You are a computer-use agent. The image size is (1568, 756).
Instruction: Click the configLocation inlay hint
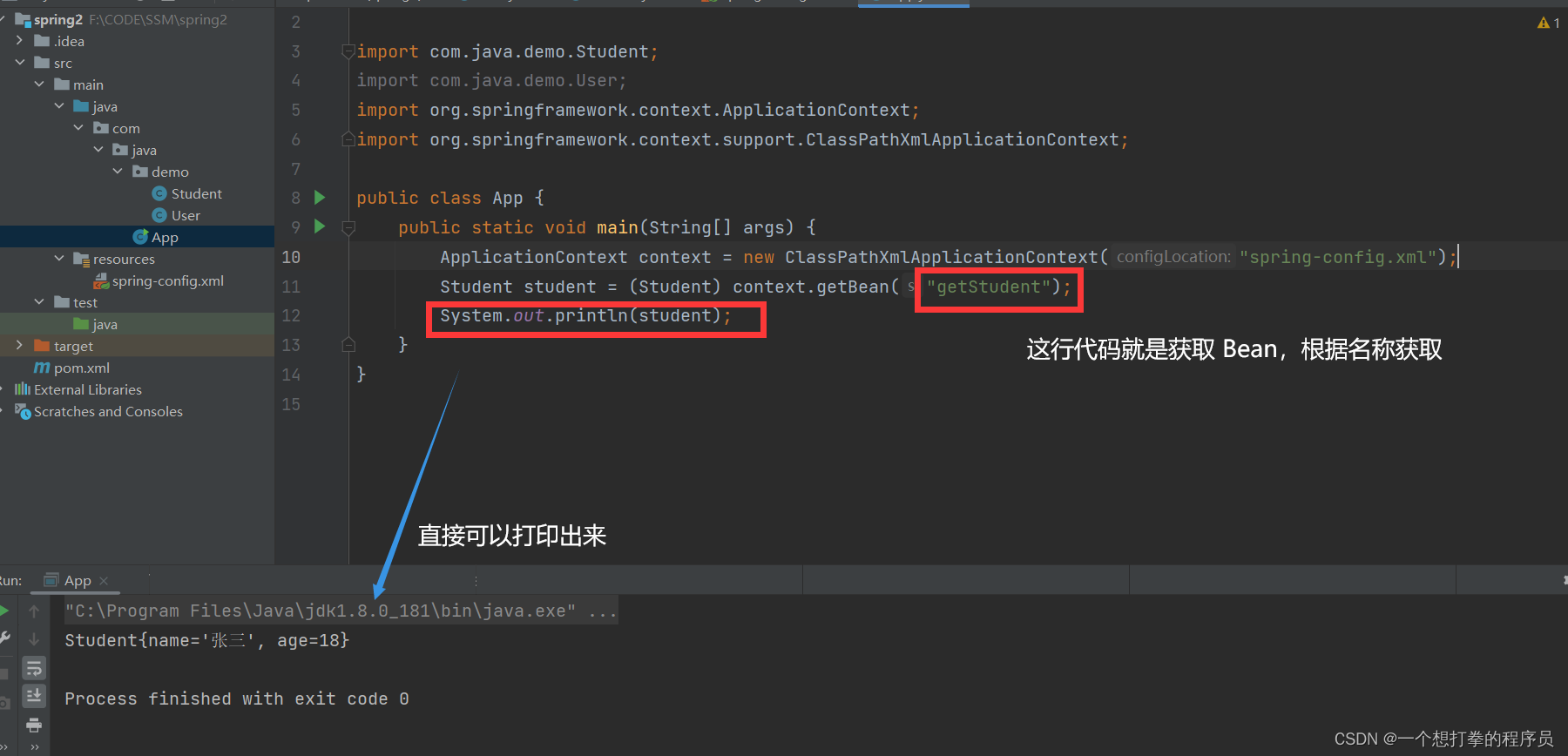1173,257
